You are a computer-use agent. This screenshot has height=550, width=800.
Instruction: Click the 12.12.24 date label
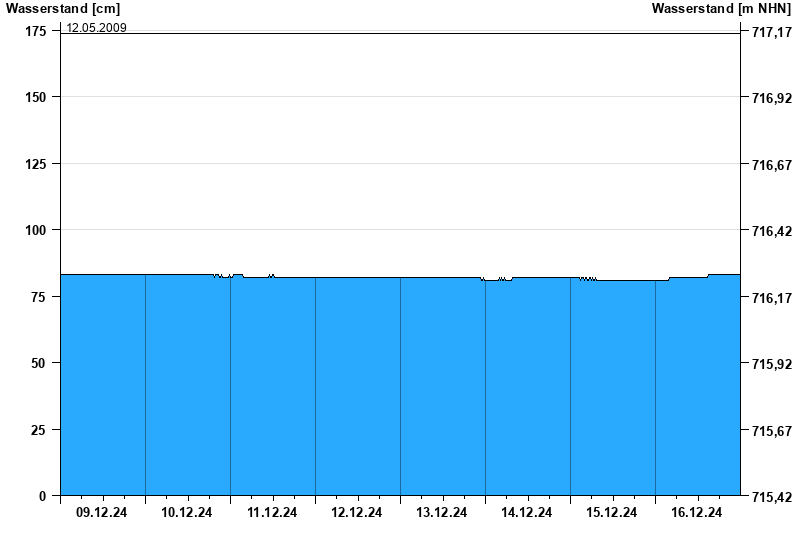point(357,513)
